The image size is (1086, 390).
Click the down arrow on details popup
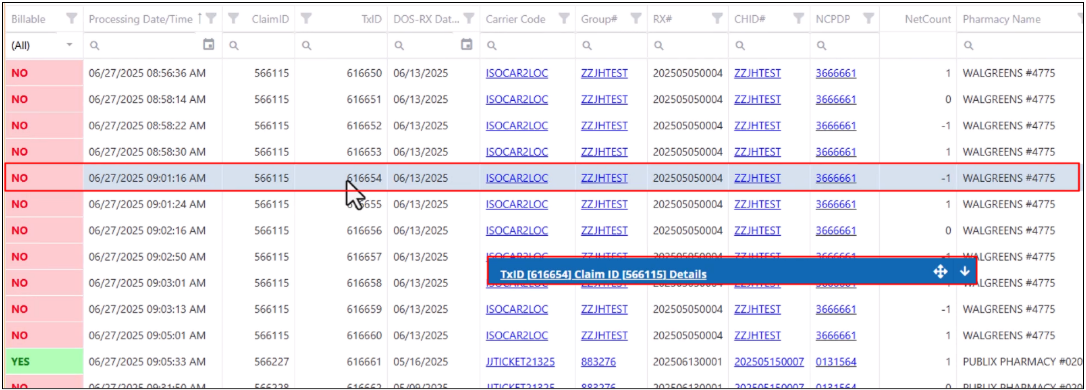click(964, 272)
